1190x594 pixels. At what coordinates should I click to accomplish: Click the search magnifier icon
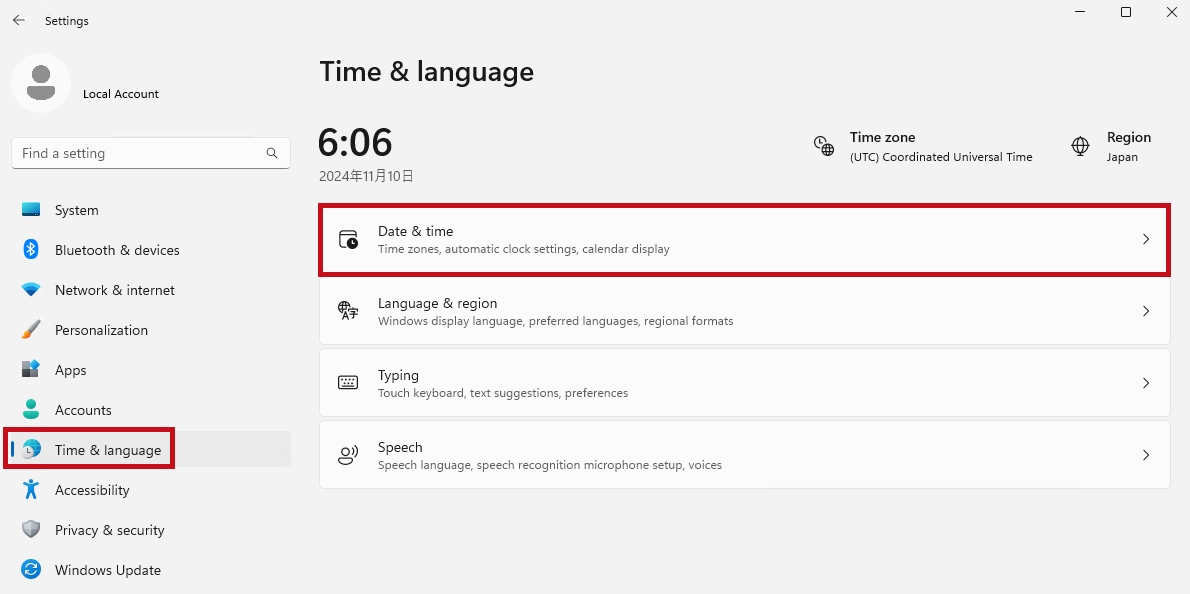click(x=272, y=154)
